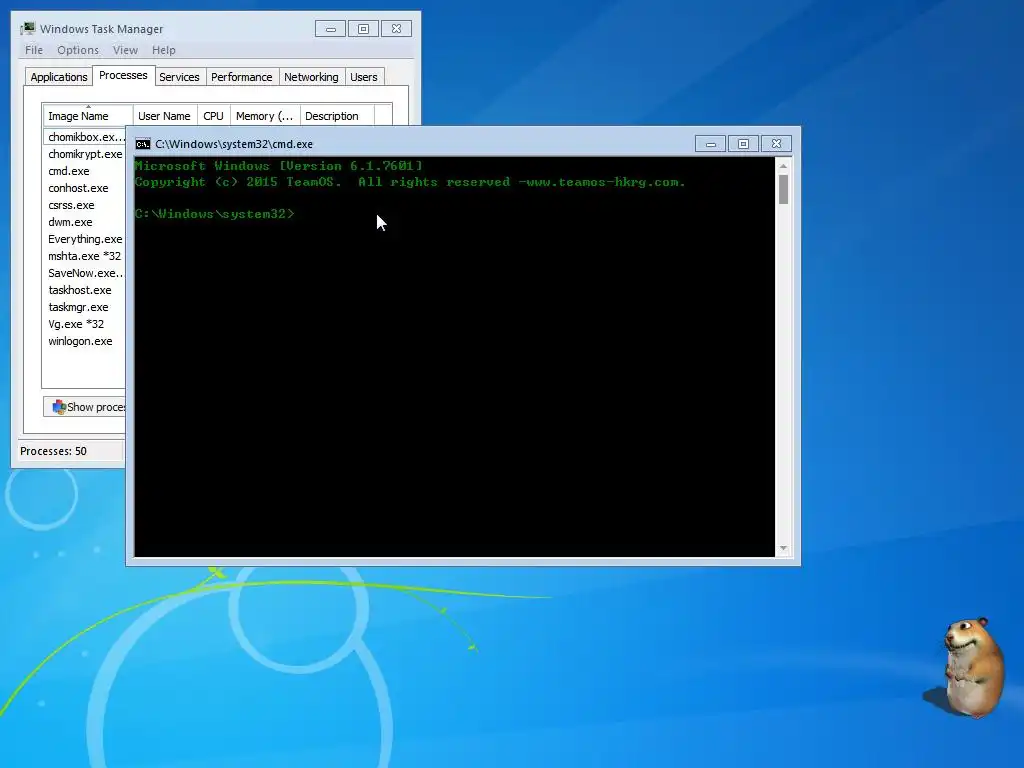Switch to the Performance tab

tap(241, 77)
